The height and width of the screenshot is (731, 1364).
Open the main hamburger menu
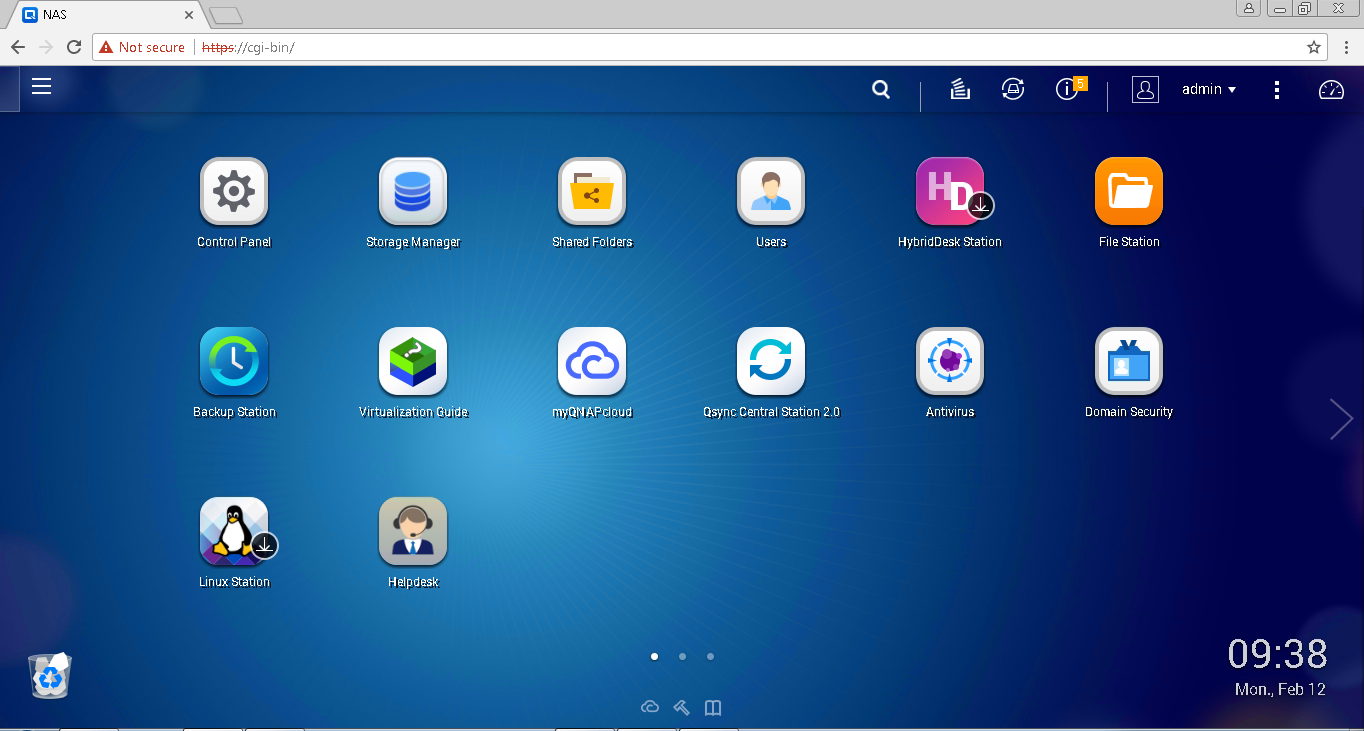[x=41, y=86]
